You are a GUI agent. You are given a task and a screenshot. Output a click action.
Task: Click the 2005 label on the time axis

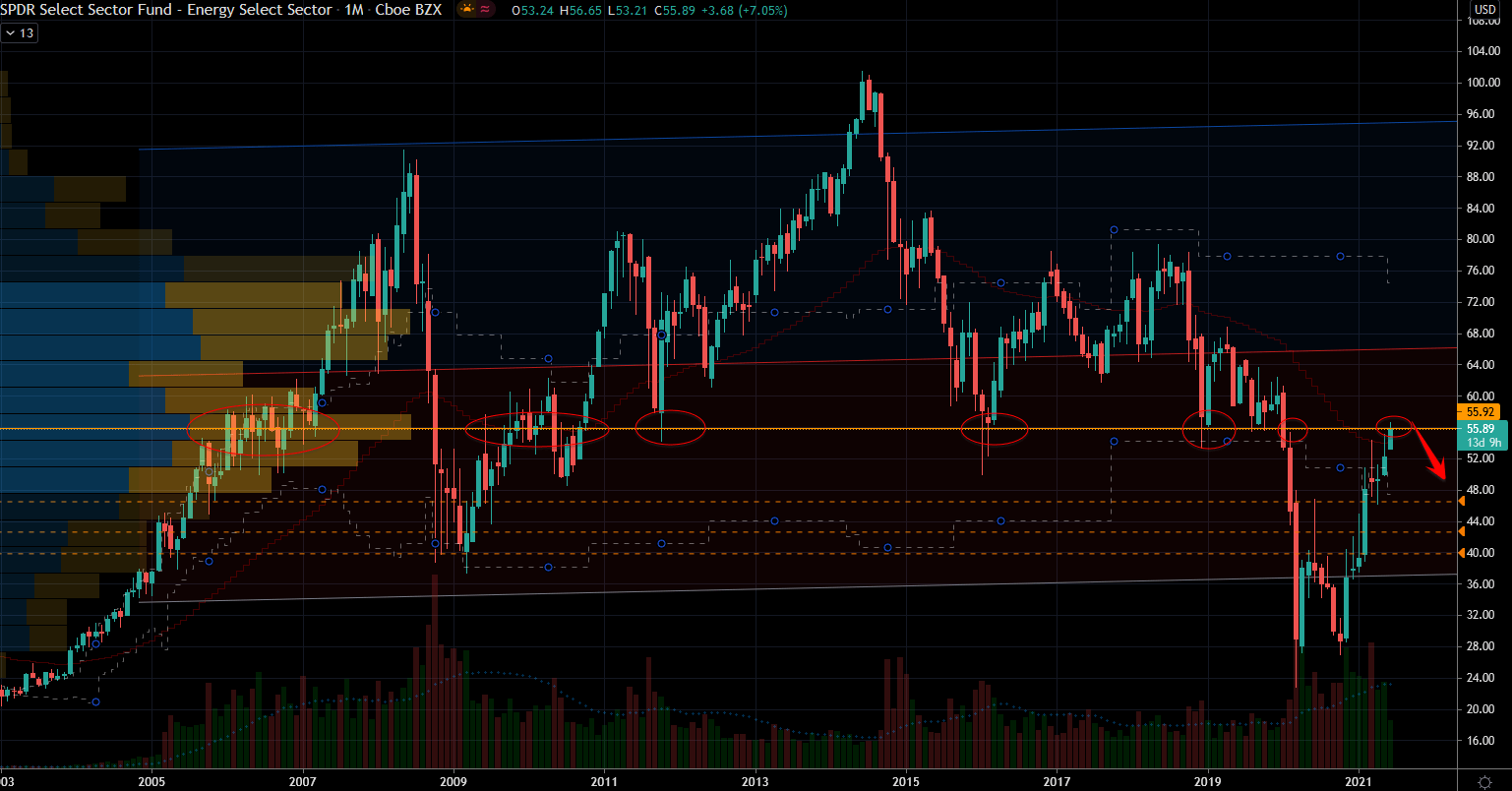pyautogui.click(x=151, y=780)
